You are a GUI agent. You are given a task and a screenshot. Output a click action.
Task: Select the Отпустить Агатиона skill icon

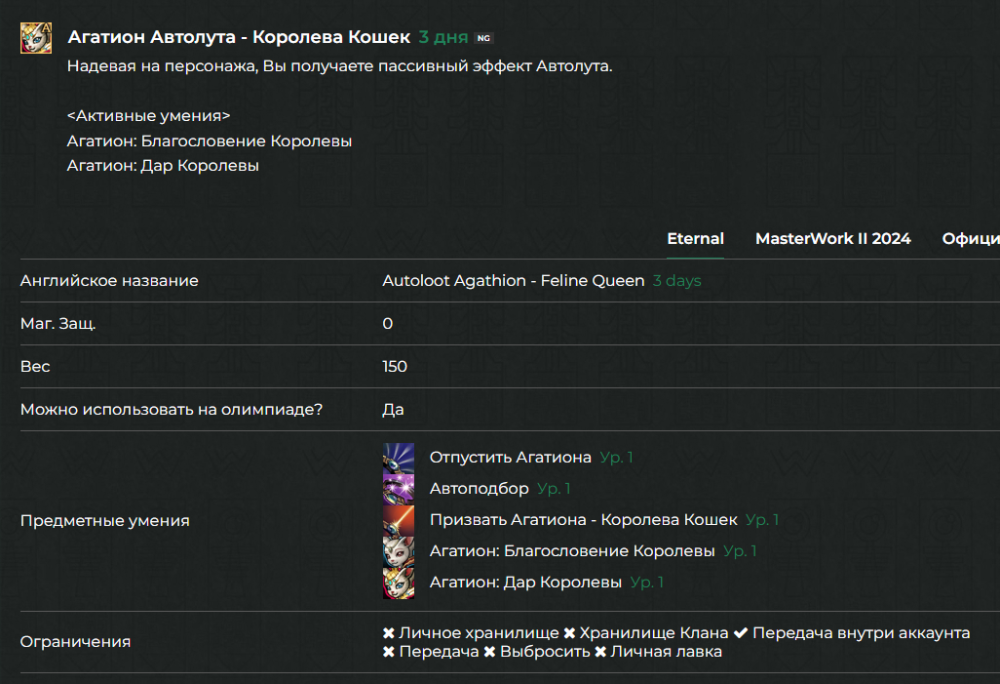coord(400,457)
